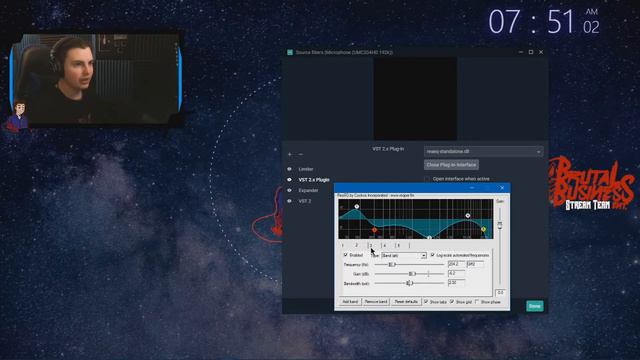Click the streamer webcam overlay
The image size is (640, 360).
(96, 80)
